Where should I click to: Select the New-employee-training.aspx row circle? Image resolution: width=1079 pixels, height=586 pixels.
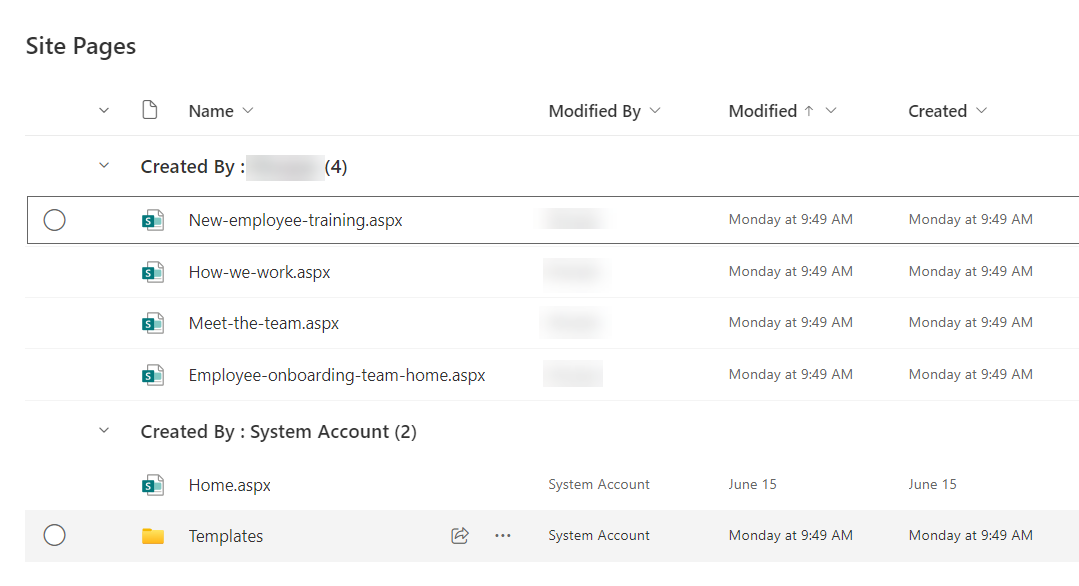click(55, 220)
